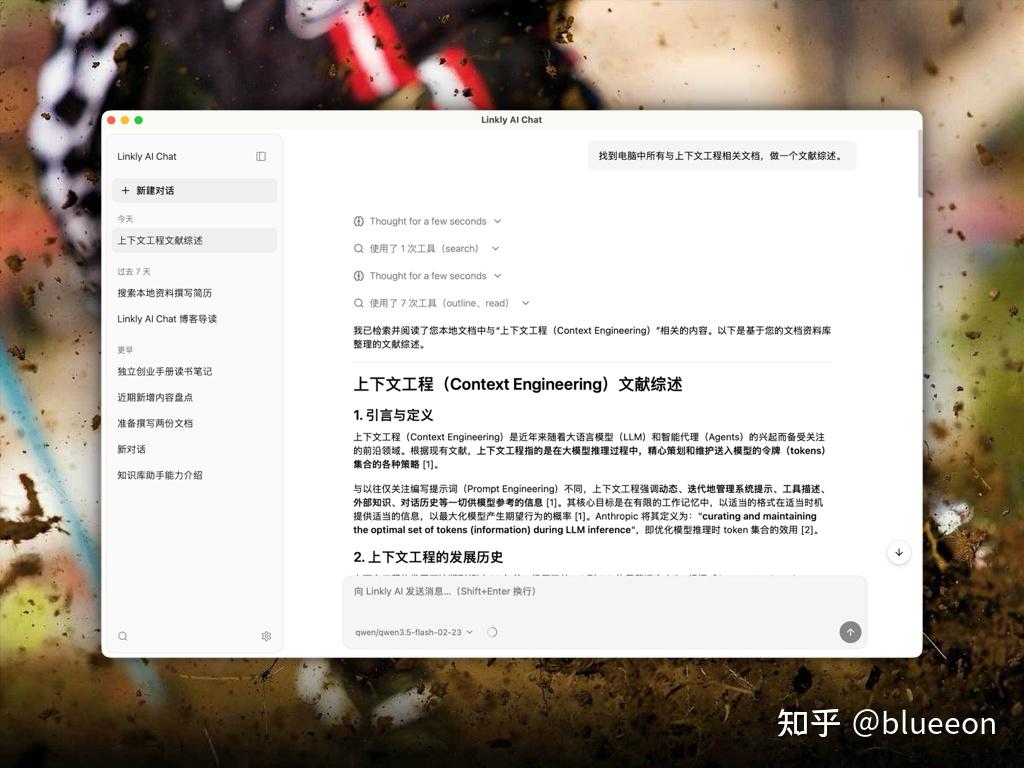Click the heading 上下文工程 (Context Engineering) 文献综述

coord(518,384)
